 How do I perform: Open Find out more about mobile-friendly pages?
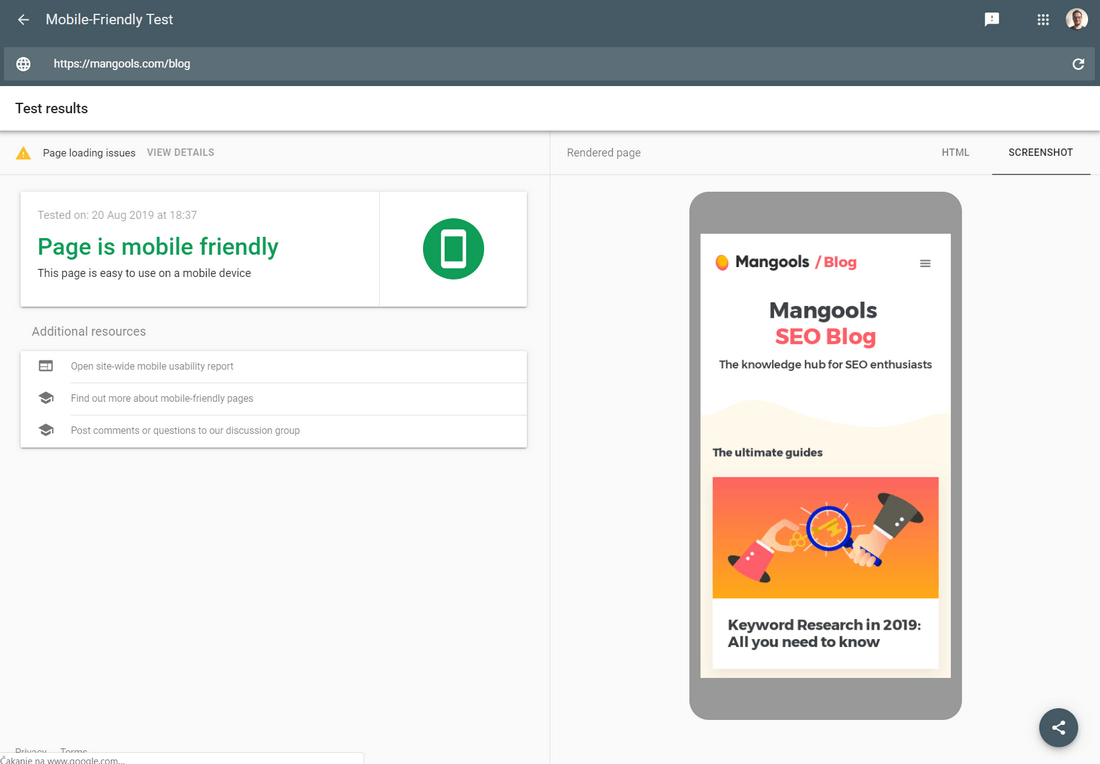pos(162,398)
